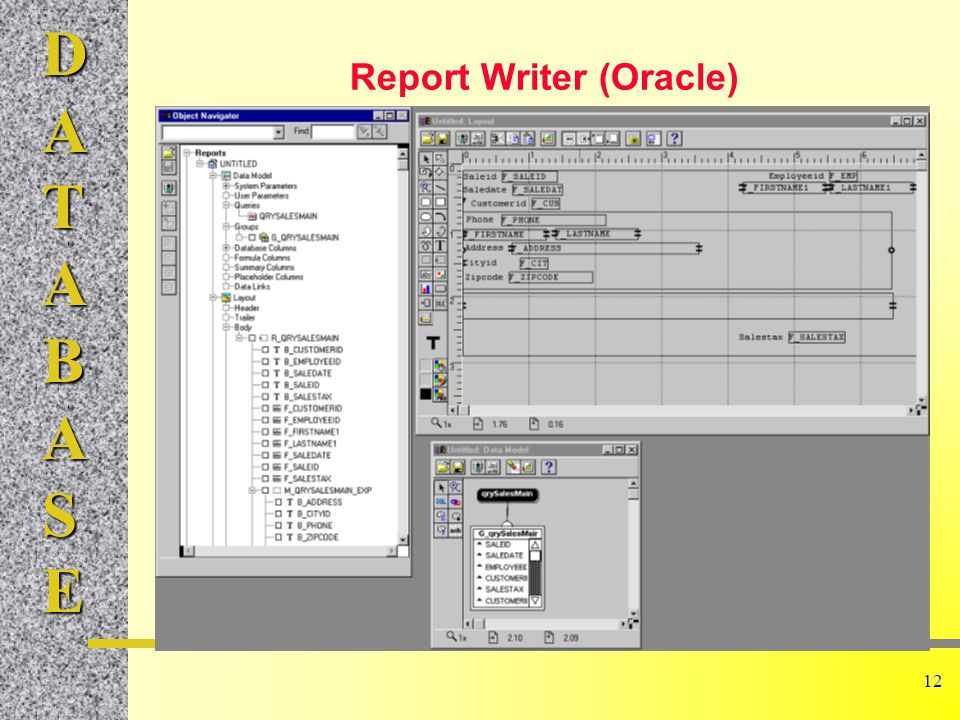This screenshot has height=720, width=960.
Task: Select the pointer tool in Data Model palette
Action: pyautogui.click(x=441, y=488)
